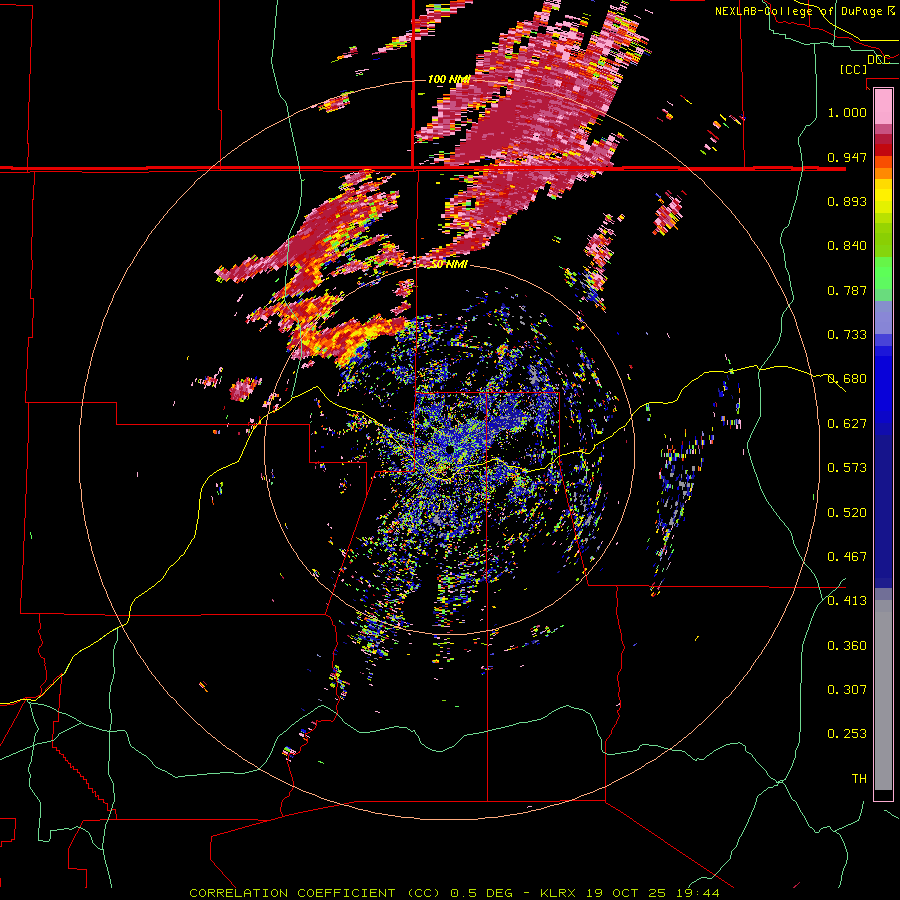The image size is (900, 900).
Task: Click the 0.467 color scale label
Action: click(847, 557)
